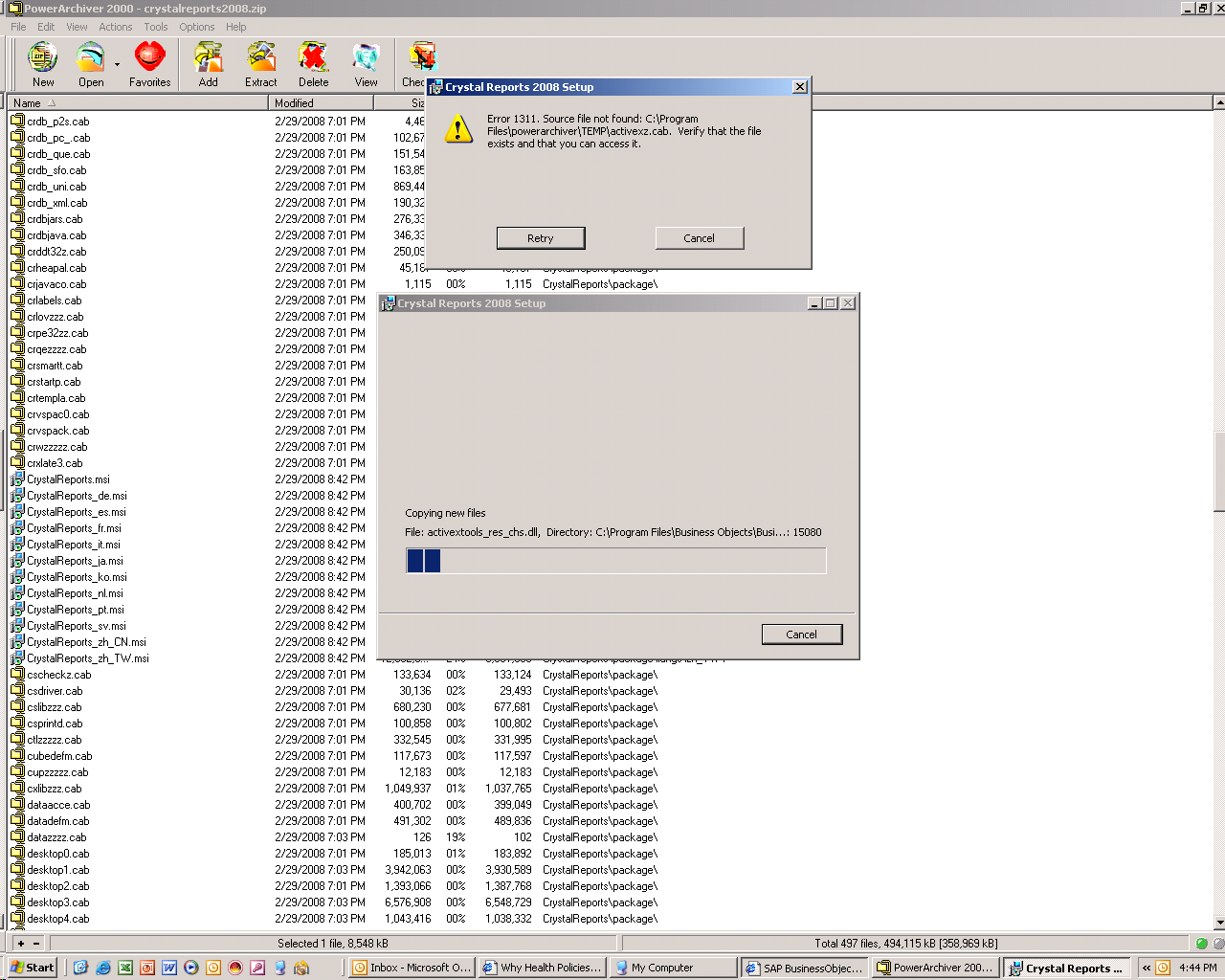Viewport: 1225px width, 980px height.
Task: Close the Error 1311 dialog
Action: [800, 87]
